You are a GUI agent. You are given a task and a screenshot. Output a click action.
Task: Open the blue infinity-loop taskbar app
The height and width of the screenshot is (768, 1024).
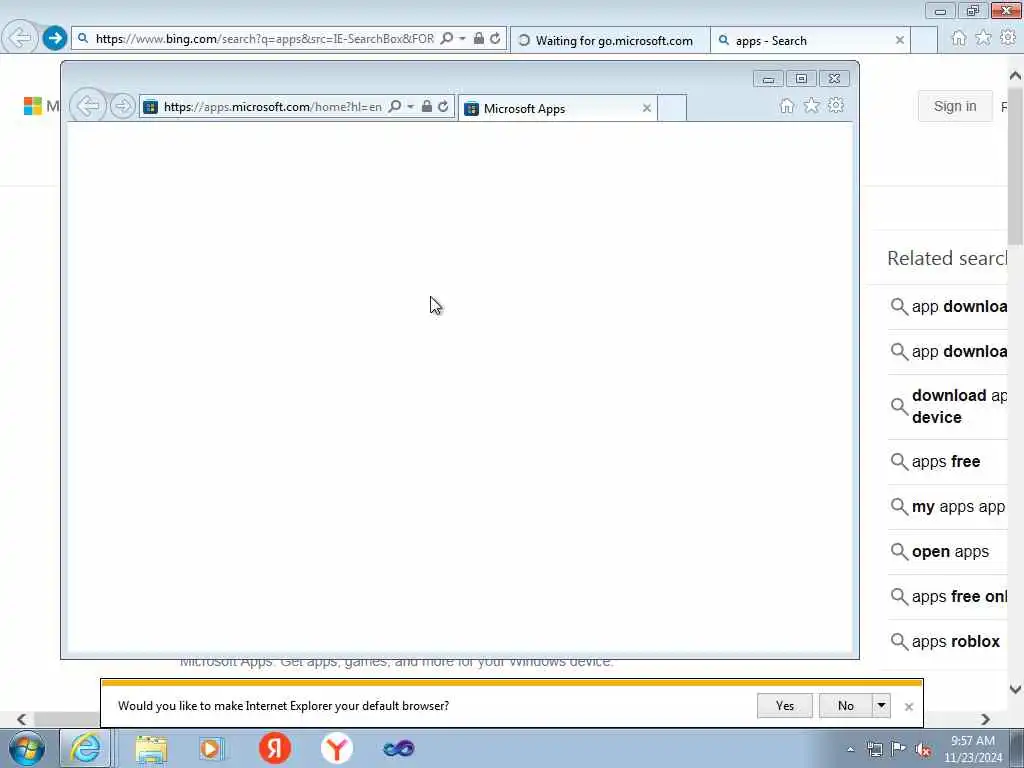(x=398, y=748)
